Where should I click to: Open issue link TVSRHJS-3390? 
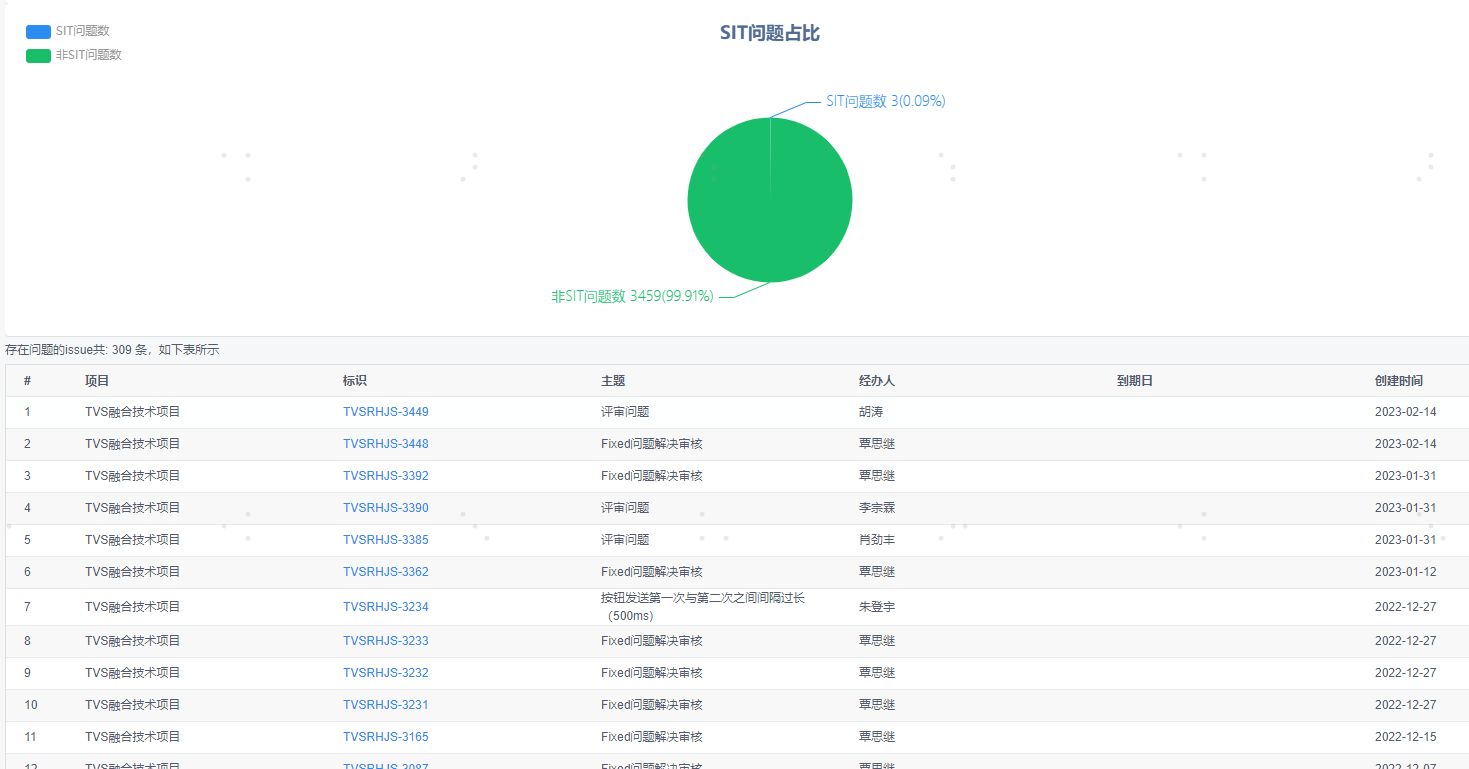385,508
